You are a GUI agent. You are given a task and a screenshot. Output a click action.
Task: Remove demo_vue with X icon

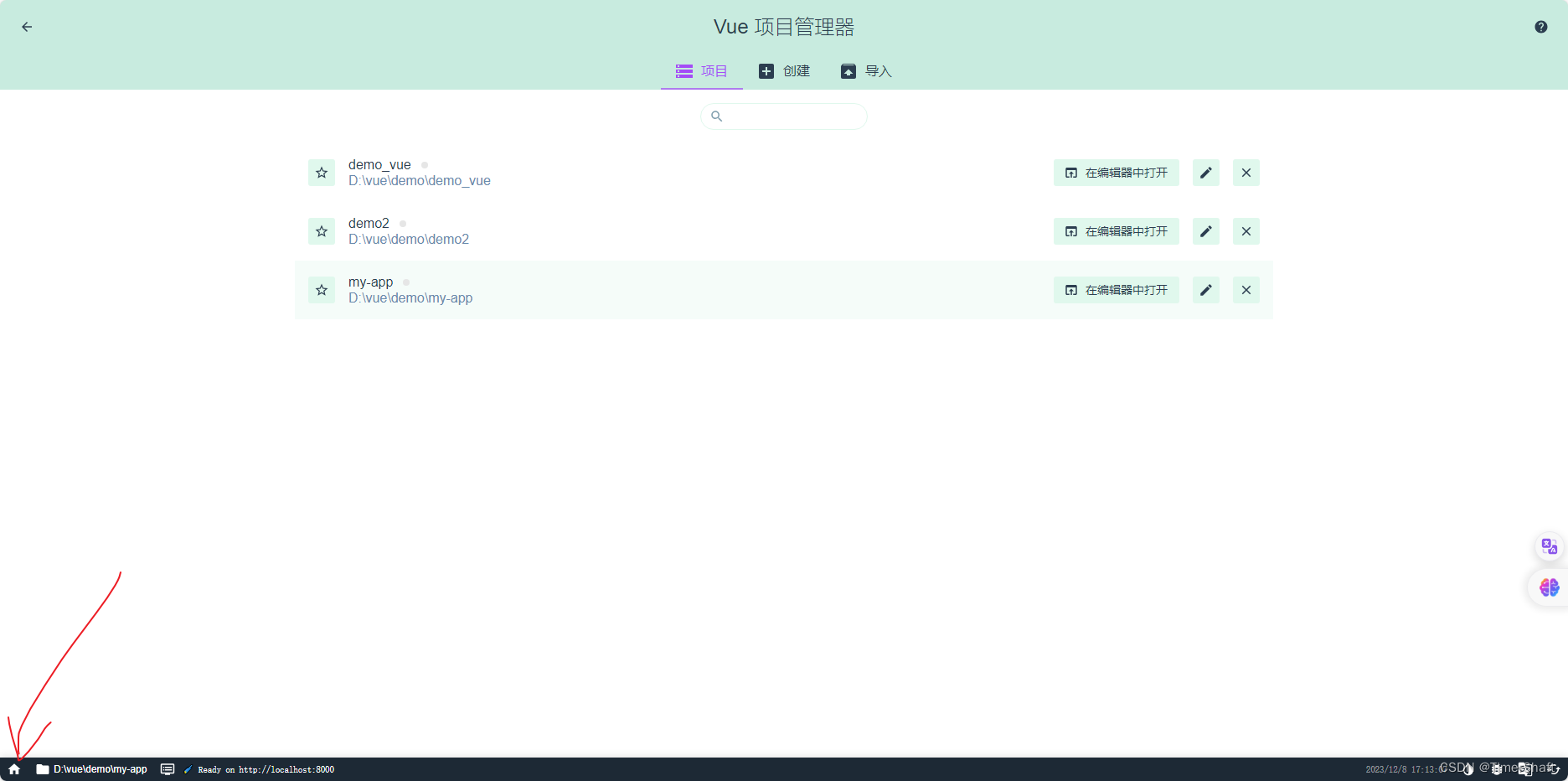pos(1246,173)
